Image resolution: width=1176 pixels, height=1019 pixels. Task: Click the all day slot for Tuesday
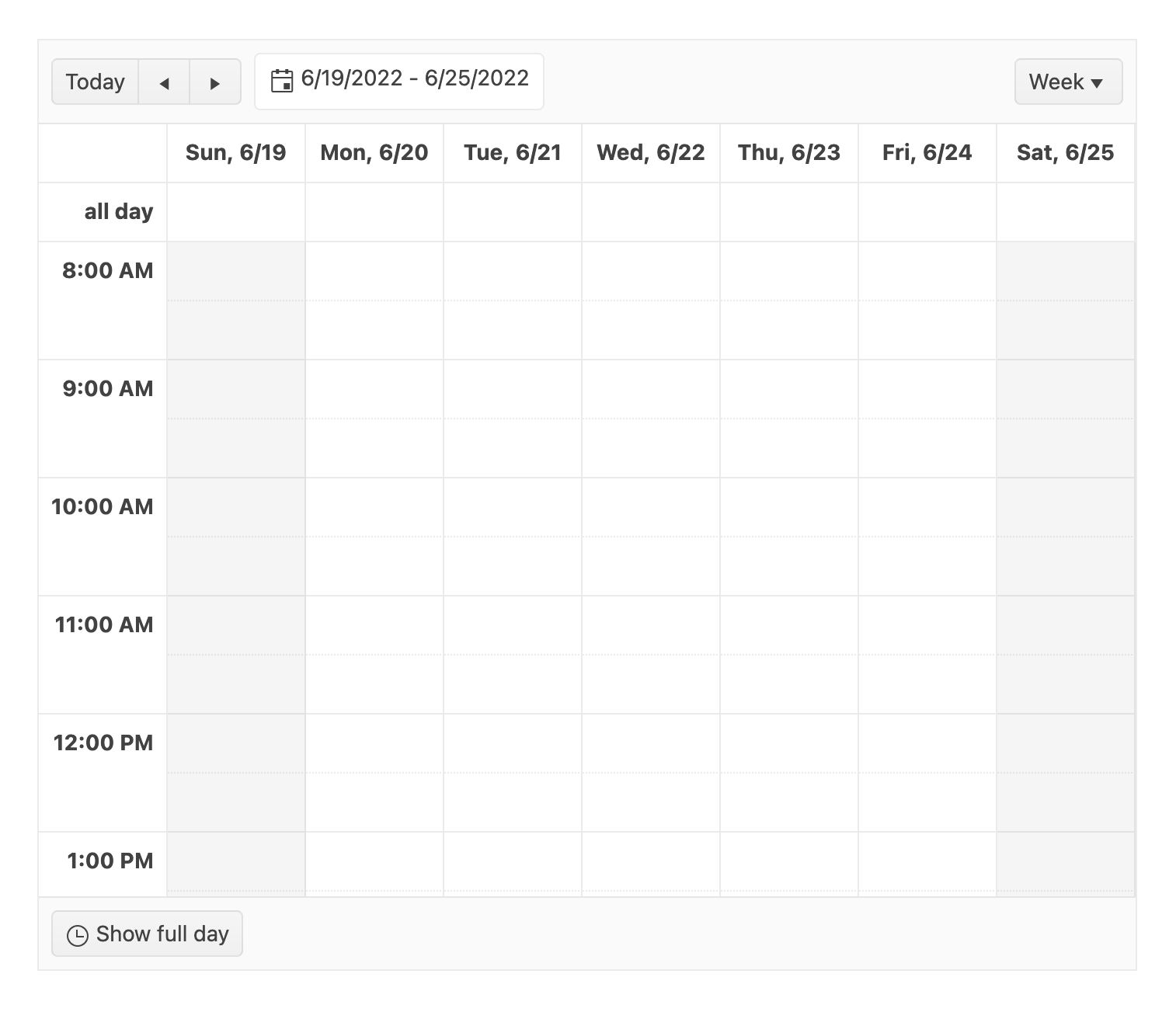pos(513,212)
